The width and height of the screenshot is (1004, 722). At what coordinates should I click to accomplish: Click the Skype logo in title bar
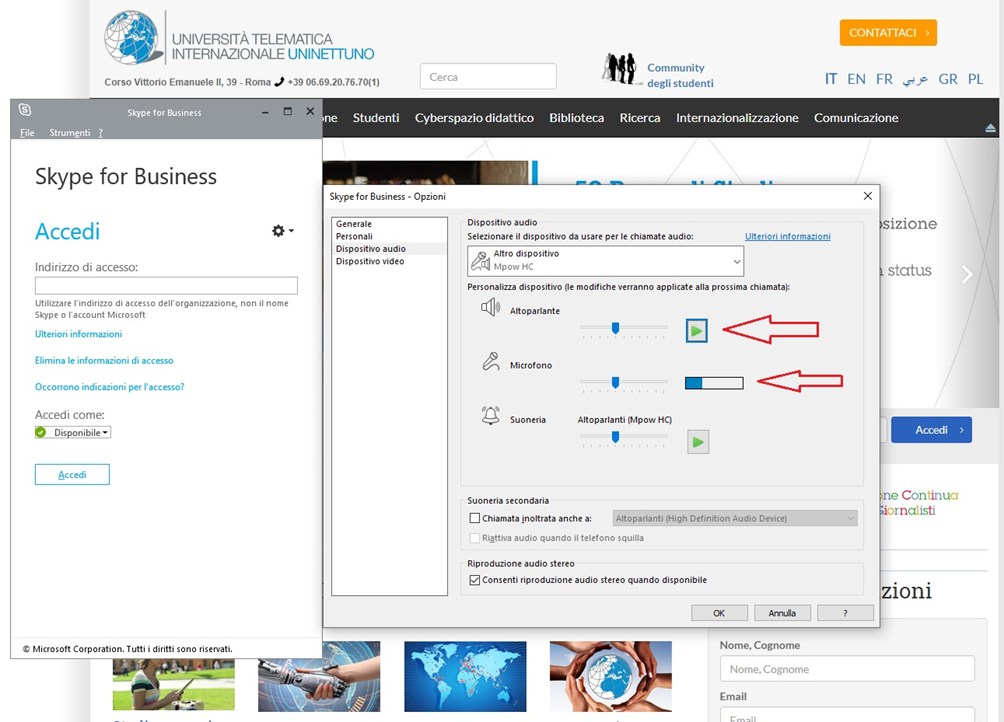tap(25, 112)
